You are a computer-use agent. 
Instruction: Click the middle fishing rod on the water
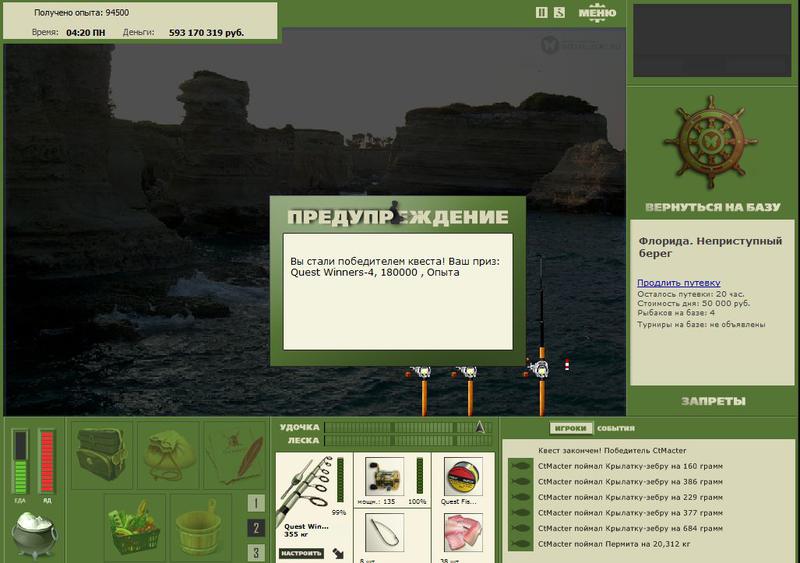coord(469,390)
